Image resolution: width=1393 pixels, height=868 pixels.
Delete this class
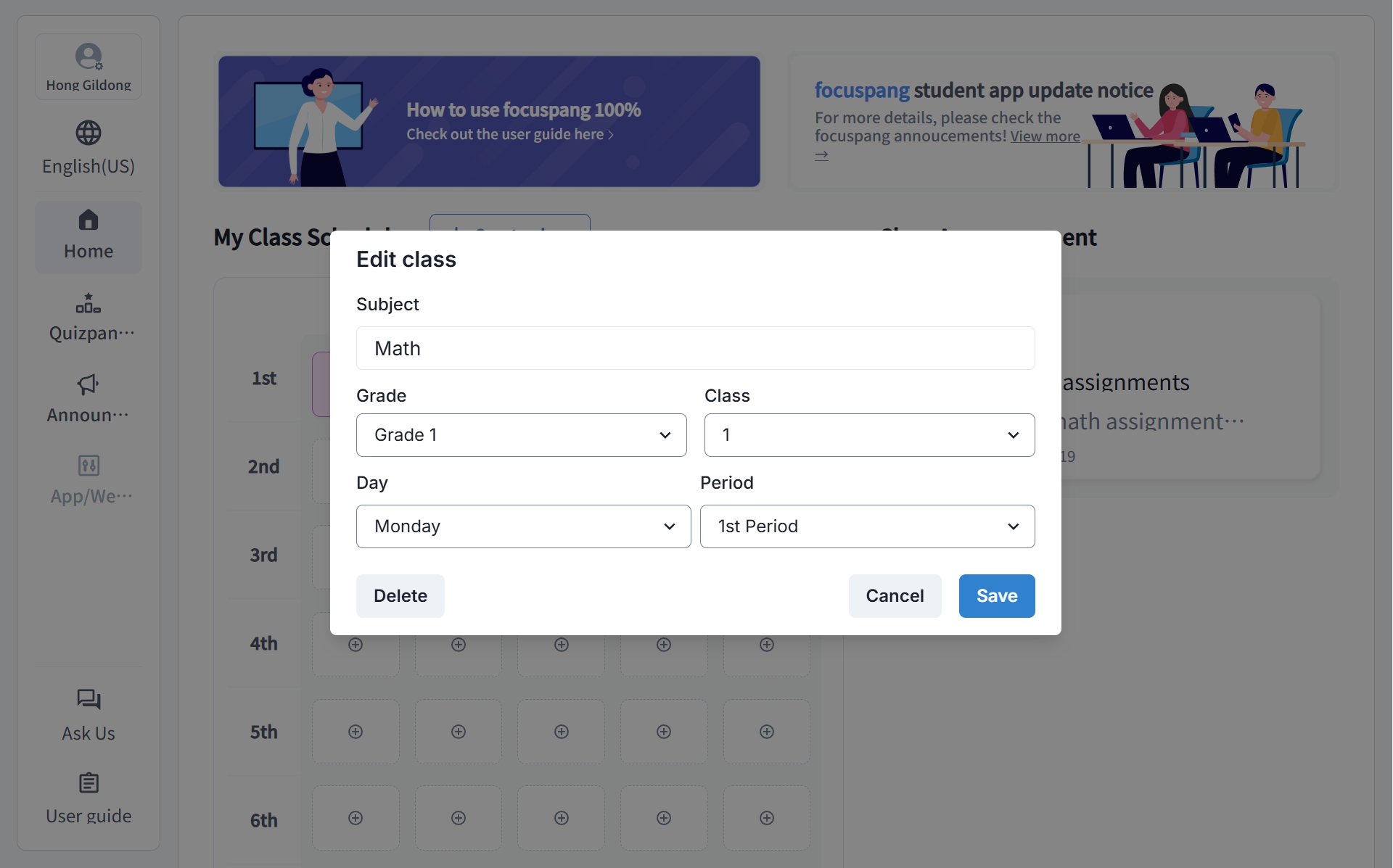point(400,596)
